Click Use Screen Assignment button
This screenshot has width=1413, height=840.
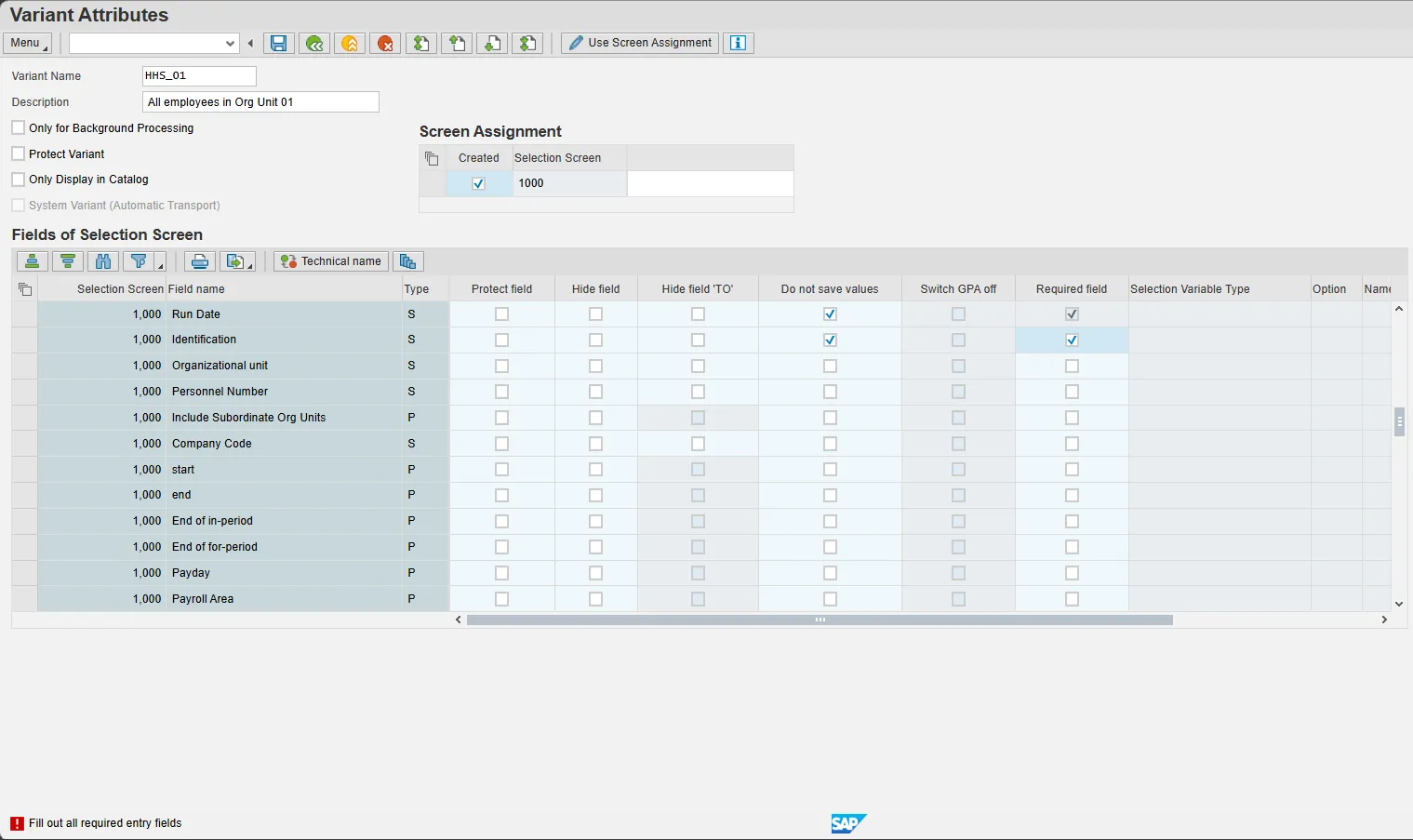click(640, 44)
